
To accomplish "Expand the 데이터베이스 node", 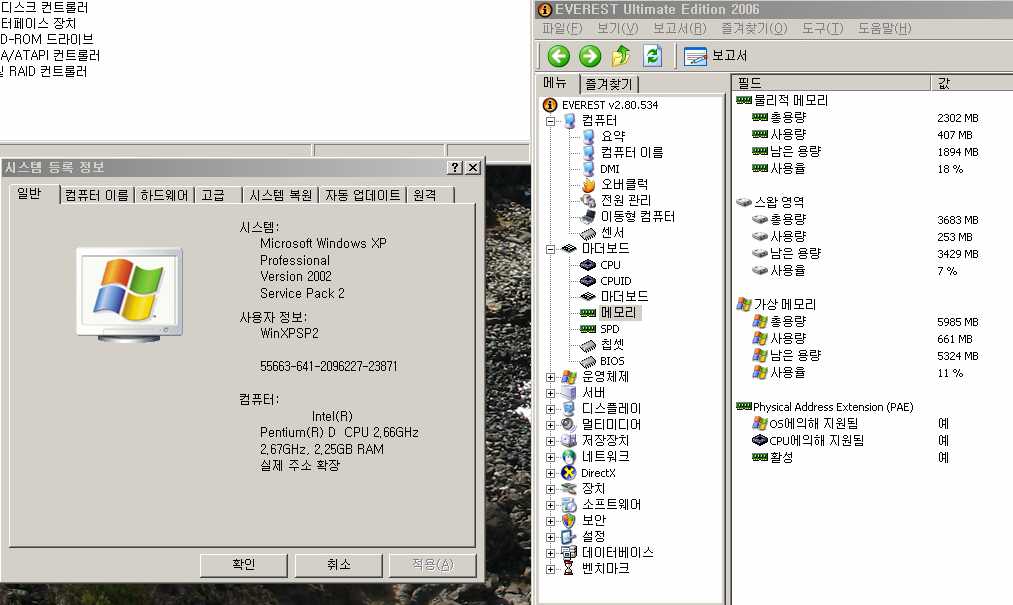I will click(550, 553).
